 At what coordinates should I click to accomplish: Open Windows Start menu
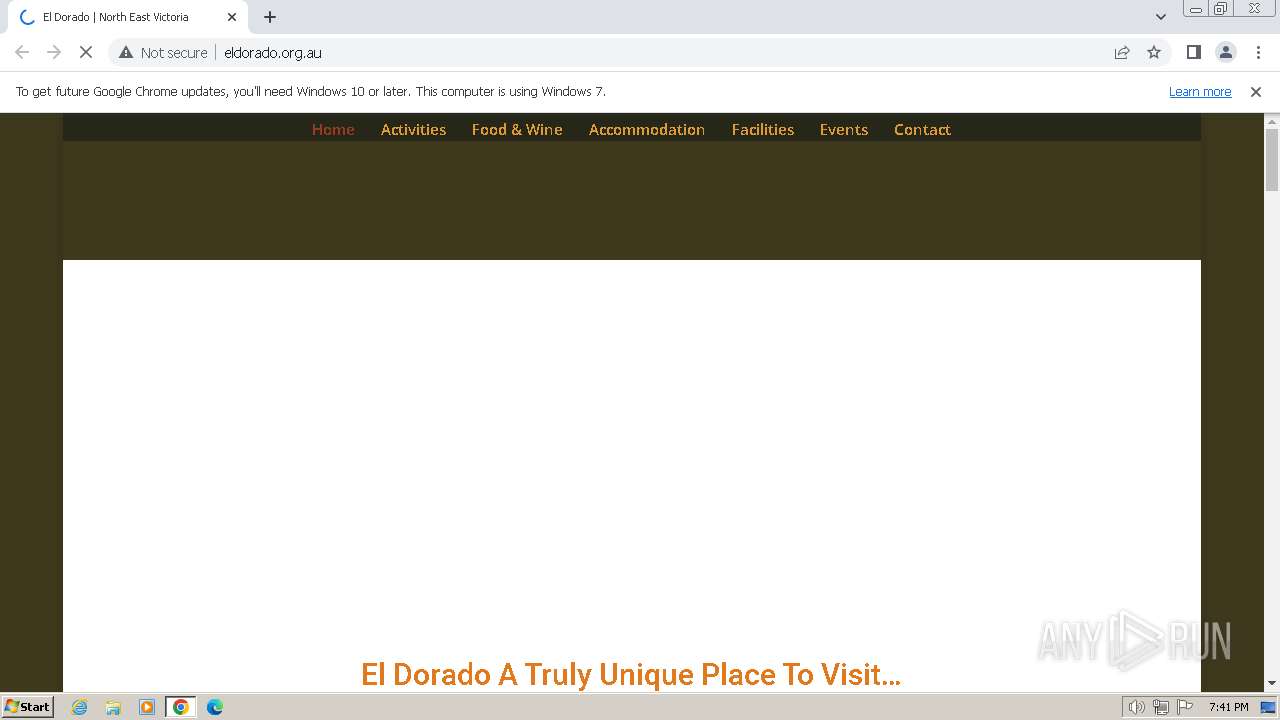[27, 706]
